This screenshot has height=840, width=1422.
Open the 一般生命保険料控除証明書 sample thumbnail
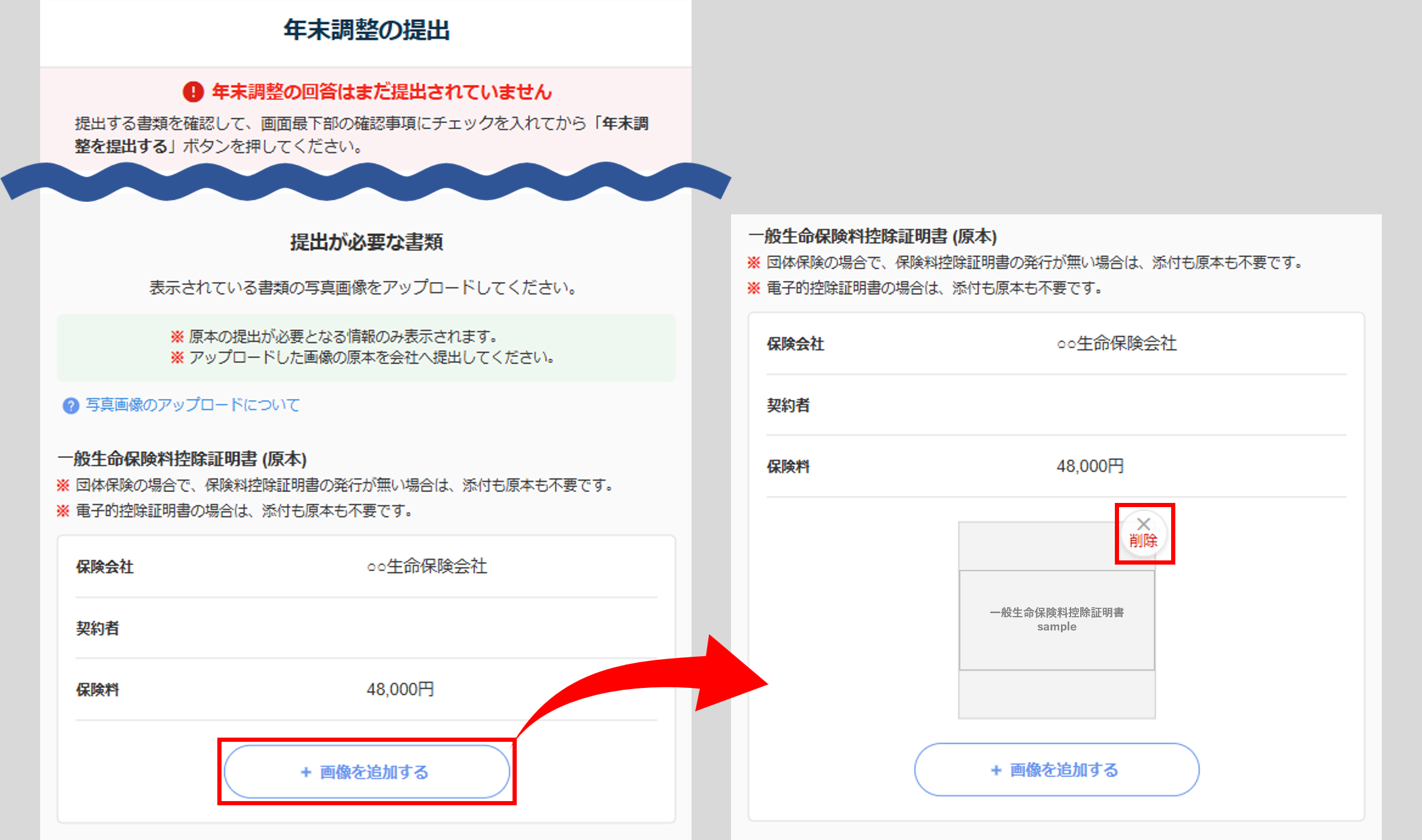pyautogui.click(x=1056, y=620)
